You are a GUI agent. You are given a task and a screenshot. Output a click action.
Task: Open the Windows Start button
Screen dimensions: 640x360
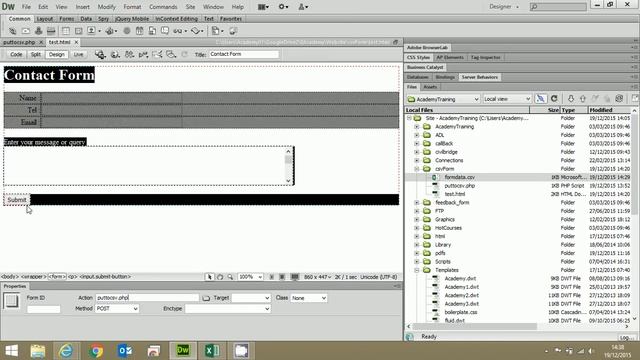[x=11, y=351]
